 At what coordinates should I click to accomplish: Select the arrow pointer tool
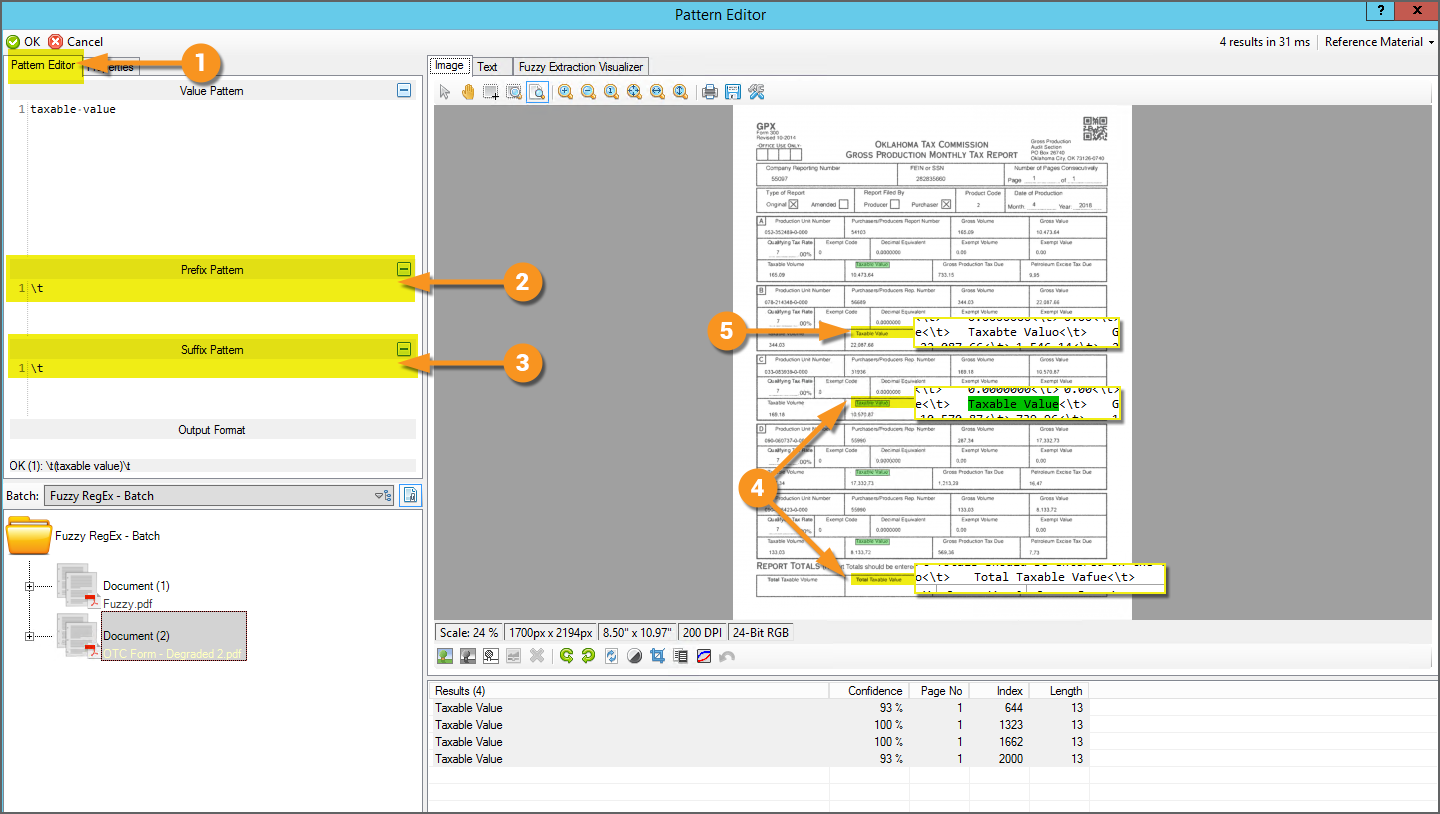click(446, 92)
